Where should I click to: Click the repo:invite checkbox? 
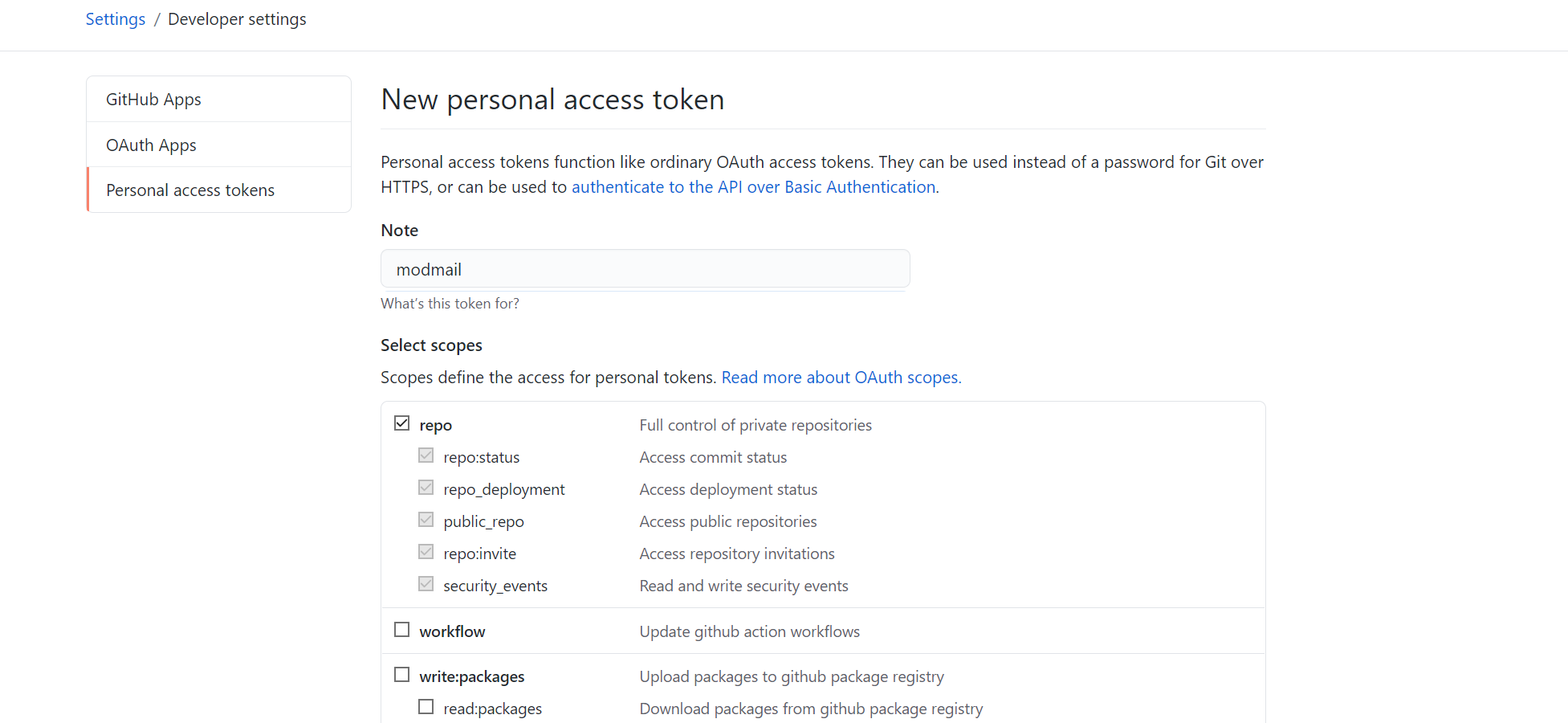[426, 552]
